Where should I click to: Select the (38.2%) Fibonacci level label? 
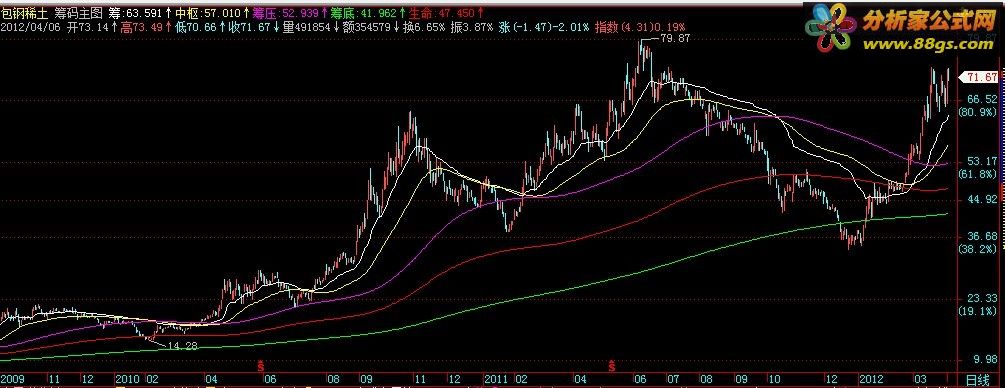click(x=978, y=249)
